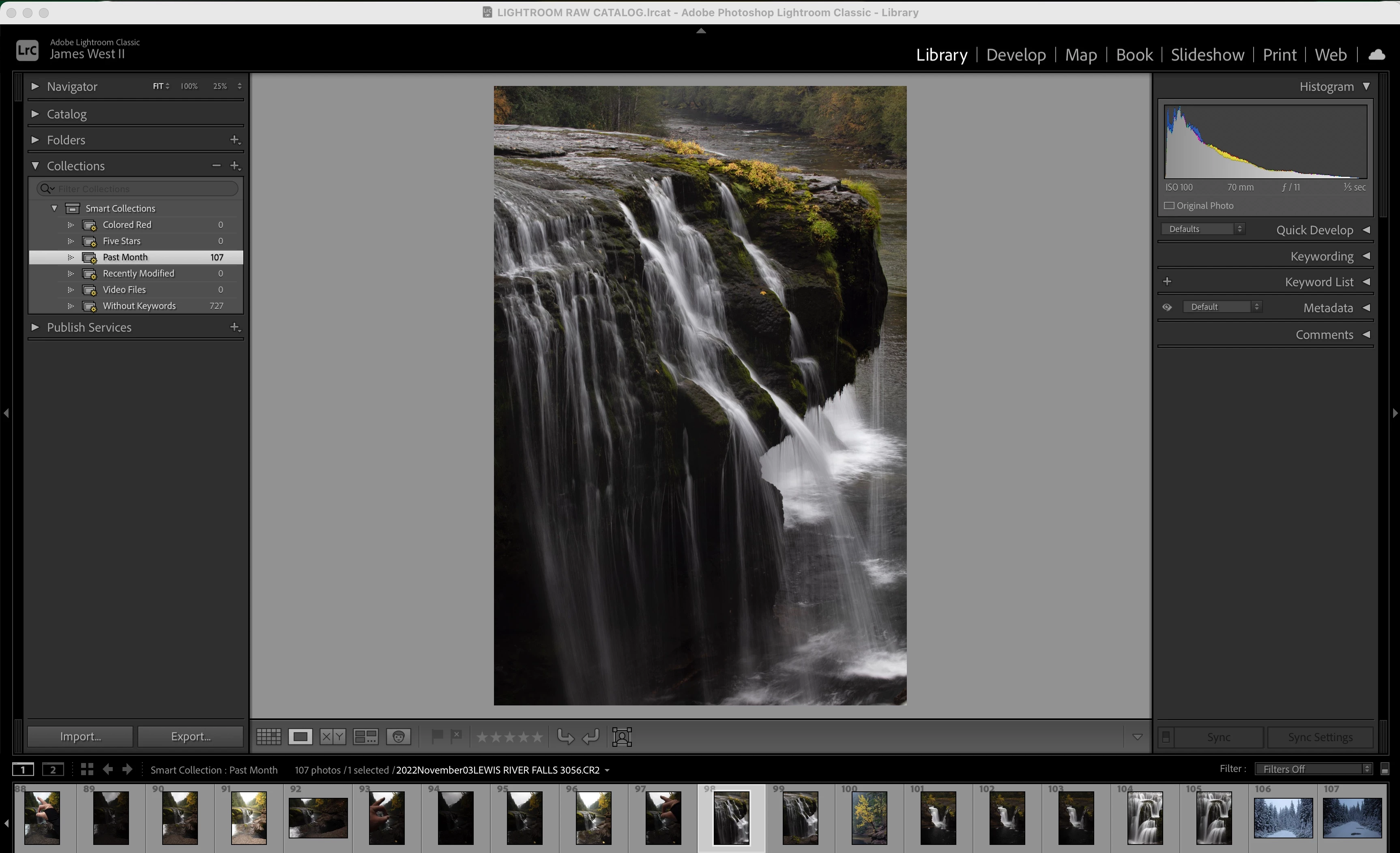This screenshot has width=1400, height=853.
Task: Rotate photo clockwise icon
Action: (591, 737)
